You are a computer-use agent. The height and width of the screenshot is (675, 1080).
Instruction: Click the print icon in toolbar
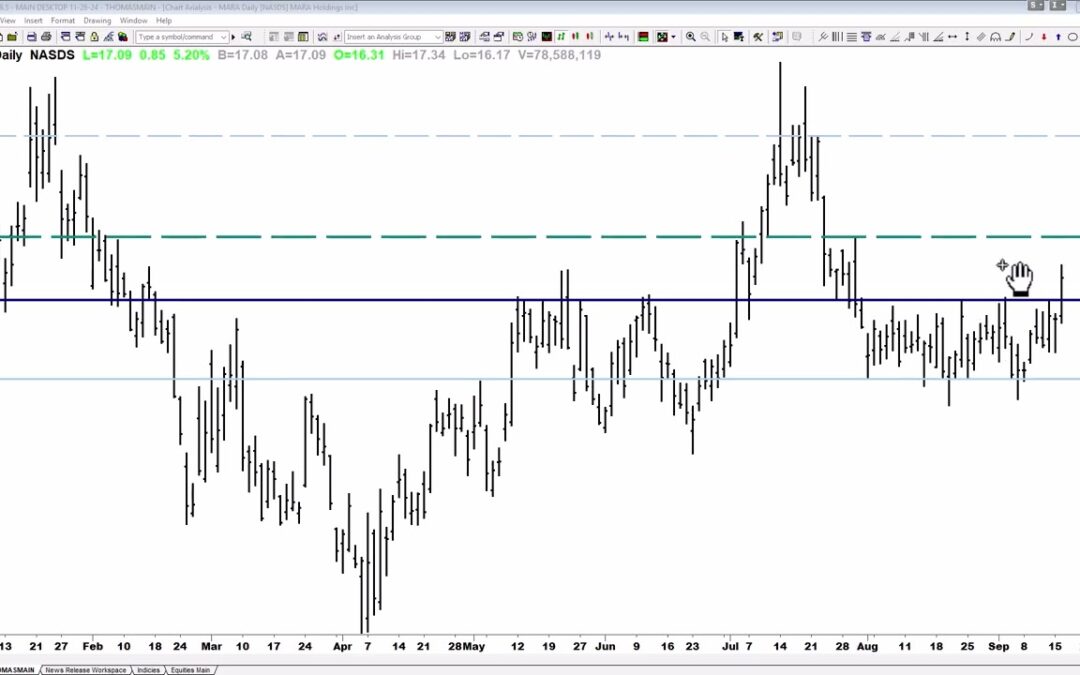tap(46, 37)
